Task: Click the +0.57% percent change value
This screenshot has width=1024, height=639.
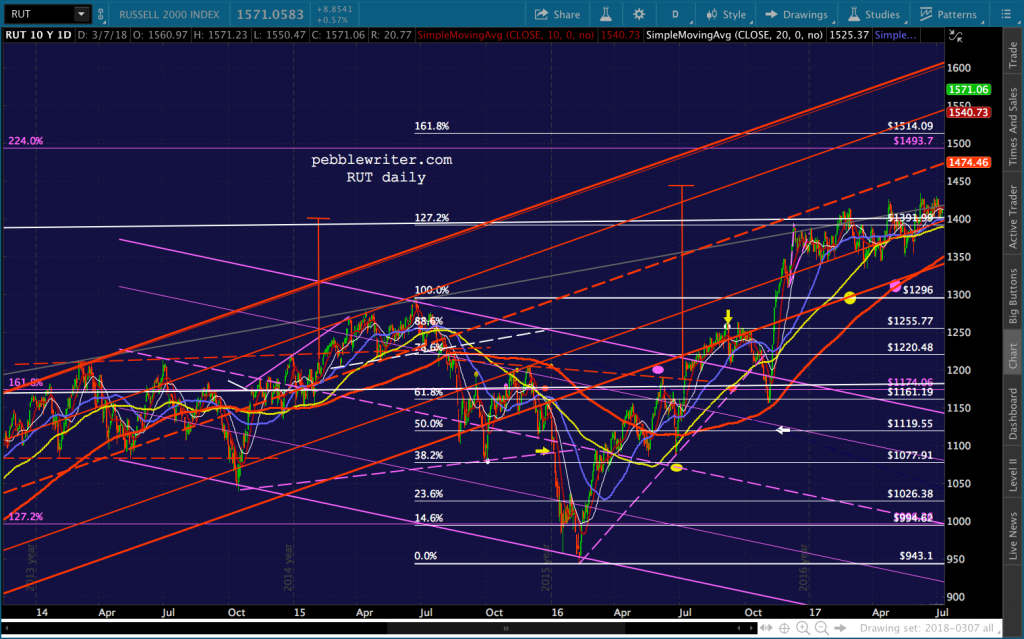Action: [x=333, y=20]
